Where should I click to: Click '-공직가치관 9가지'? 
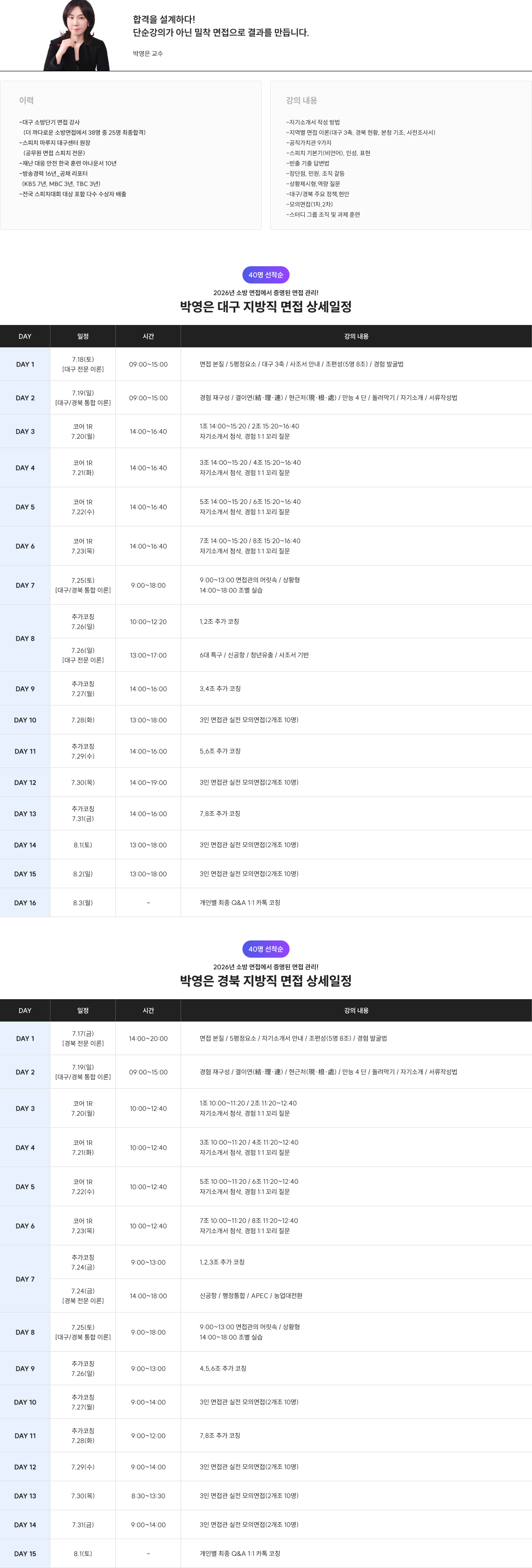(x=309, y=143)
